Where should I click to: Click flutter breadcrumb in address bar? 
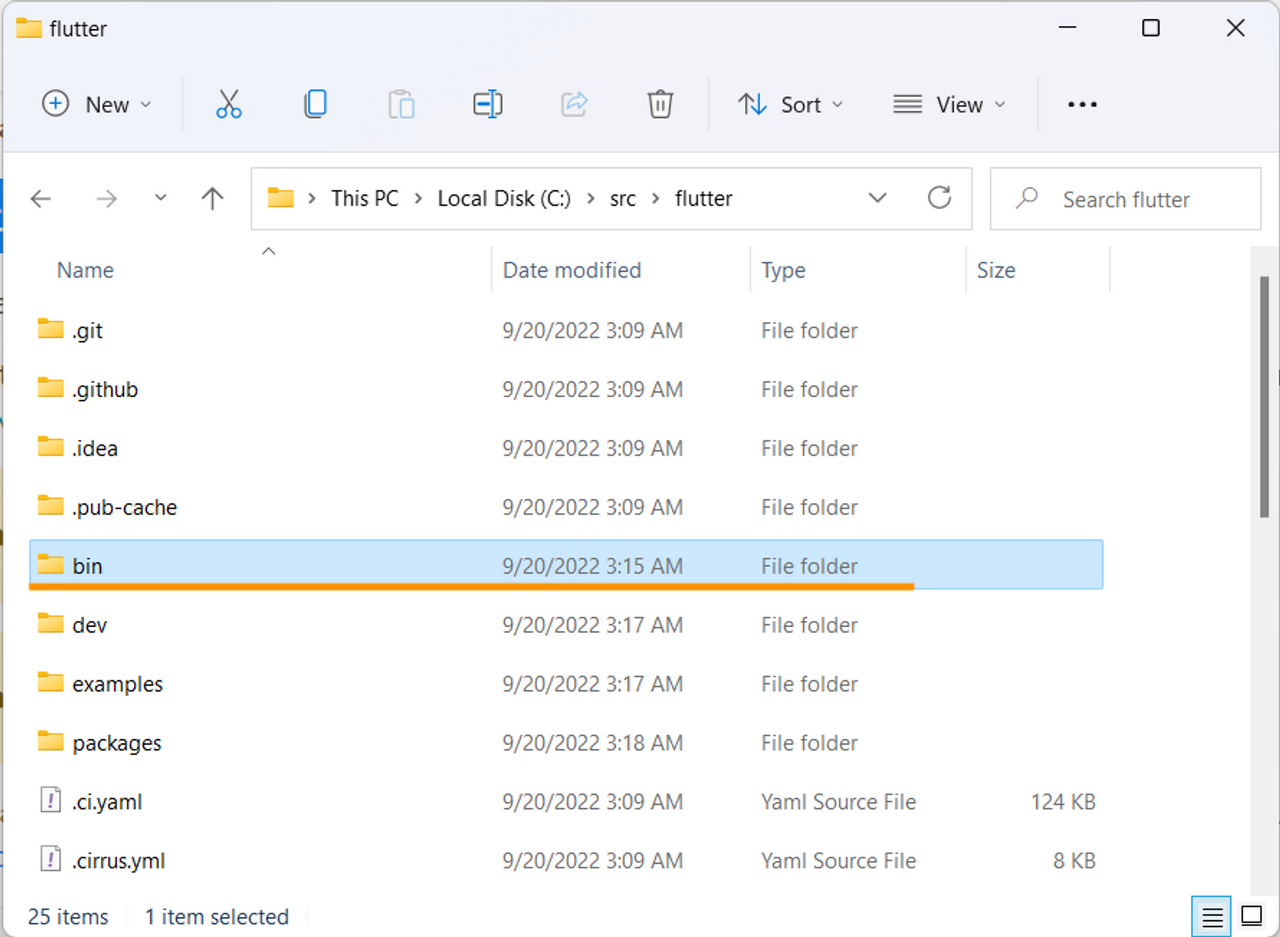[x=703, y=199]
